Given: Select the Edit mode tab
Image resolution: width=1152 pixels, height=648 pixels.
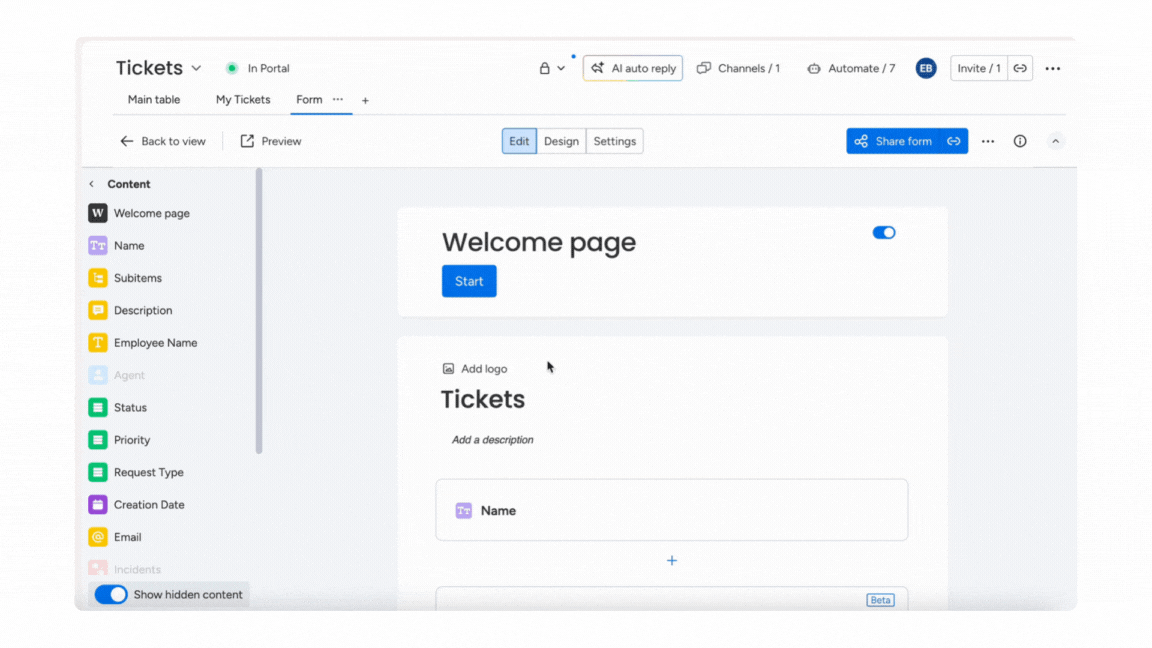Looking at the screenshot, I should pos(519,141).
